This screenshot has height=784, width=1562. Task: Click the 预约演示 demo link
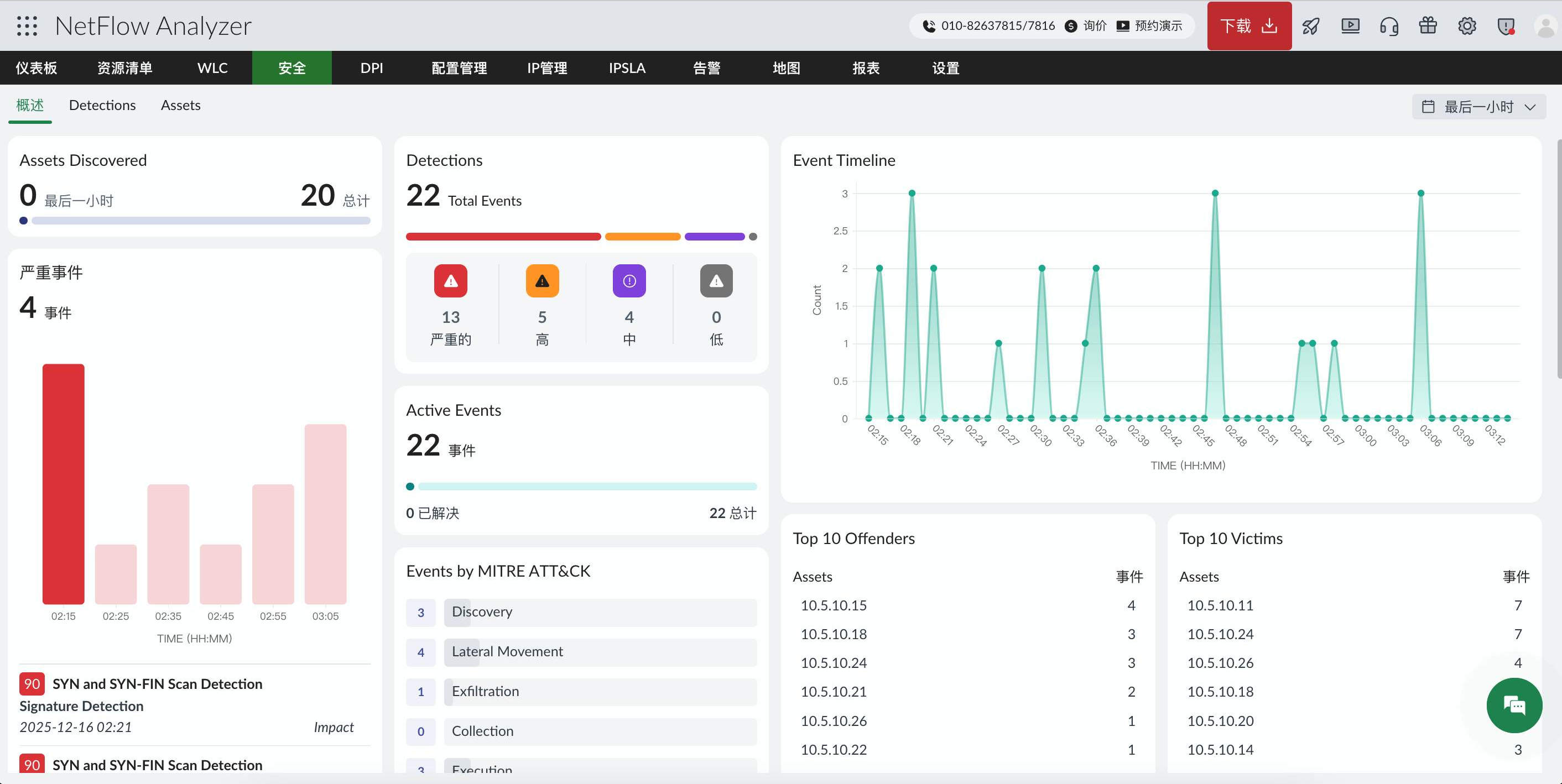pyautogui.click(x=1155, y=26)
